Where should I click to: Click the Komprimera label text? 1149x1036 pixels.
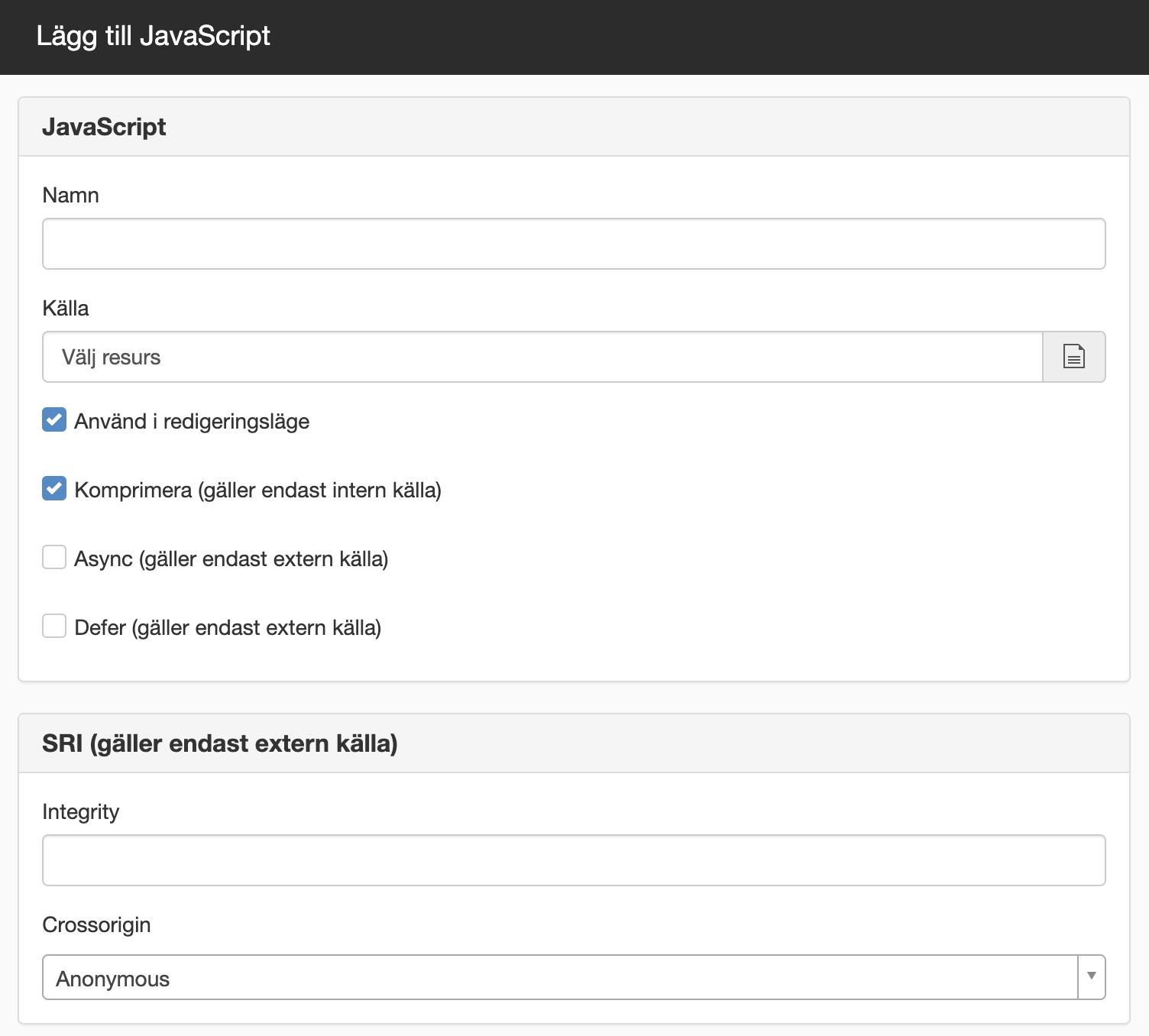[x=258, y=490]
